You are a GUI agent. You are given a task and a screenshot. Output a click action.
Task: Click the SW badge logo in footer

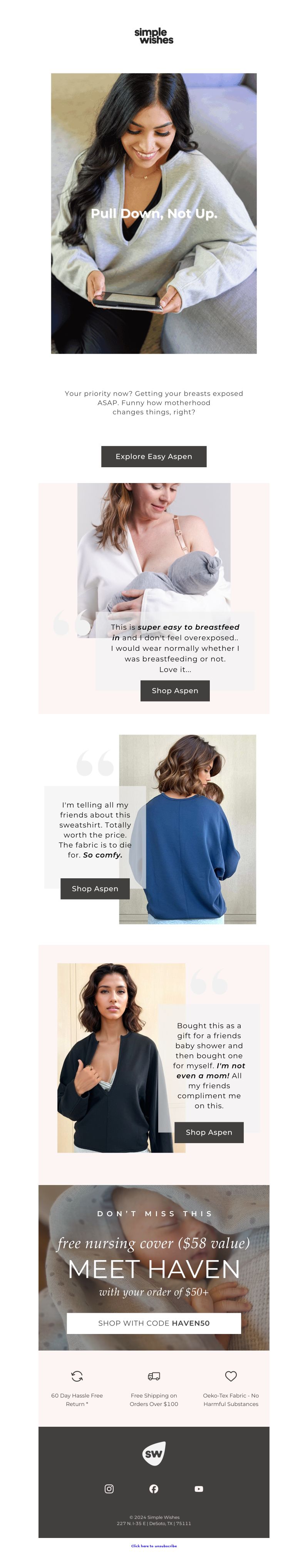(x=154, y=1454)
